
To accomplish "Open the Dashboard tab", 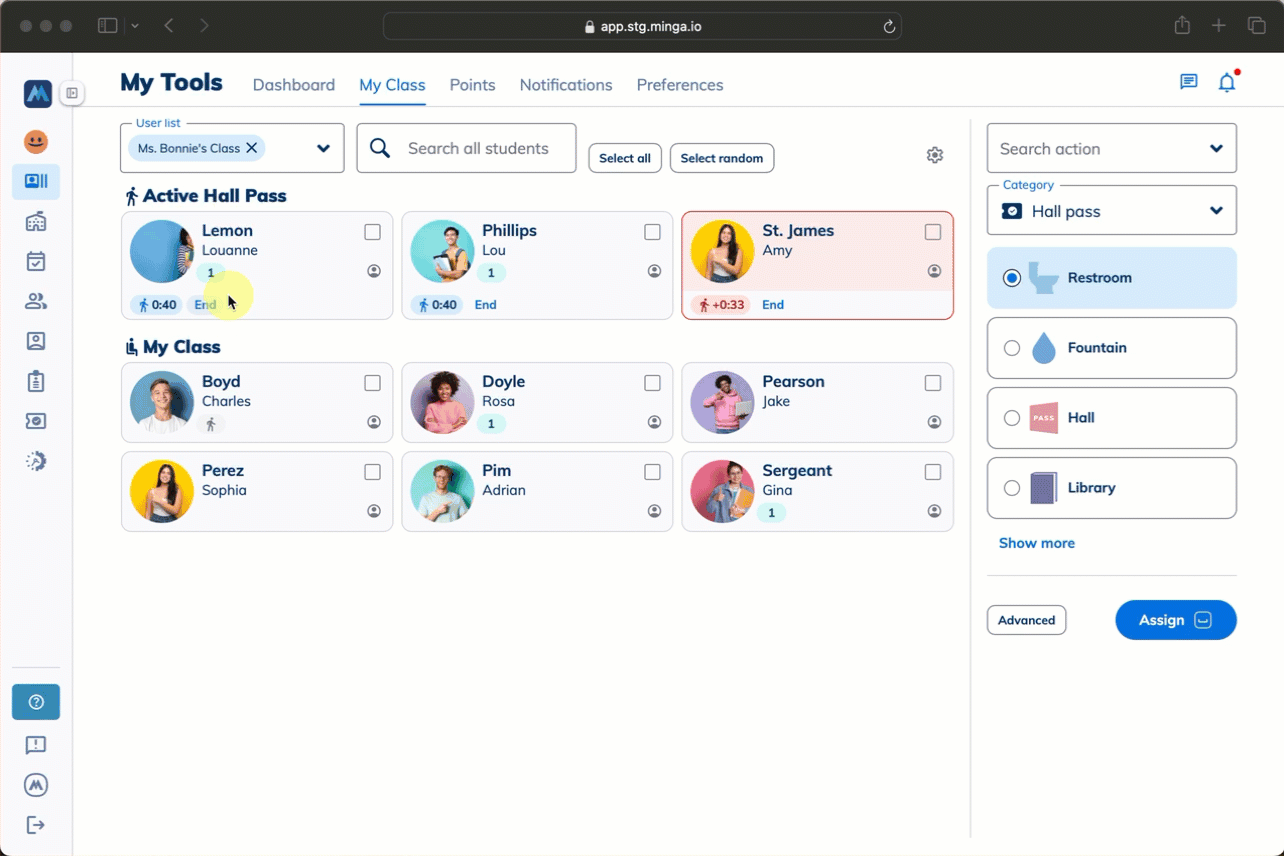I will click(294, 85).
